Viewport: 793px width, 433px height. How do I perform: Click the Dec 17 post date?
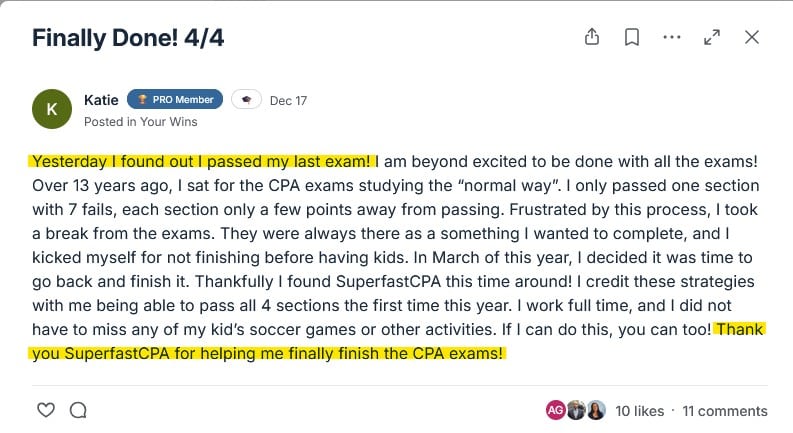[x=288, y=100]
